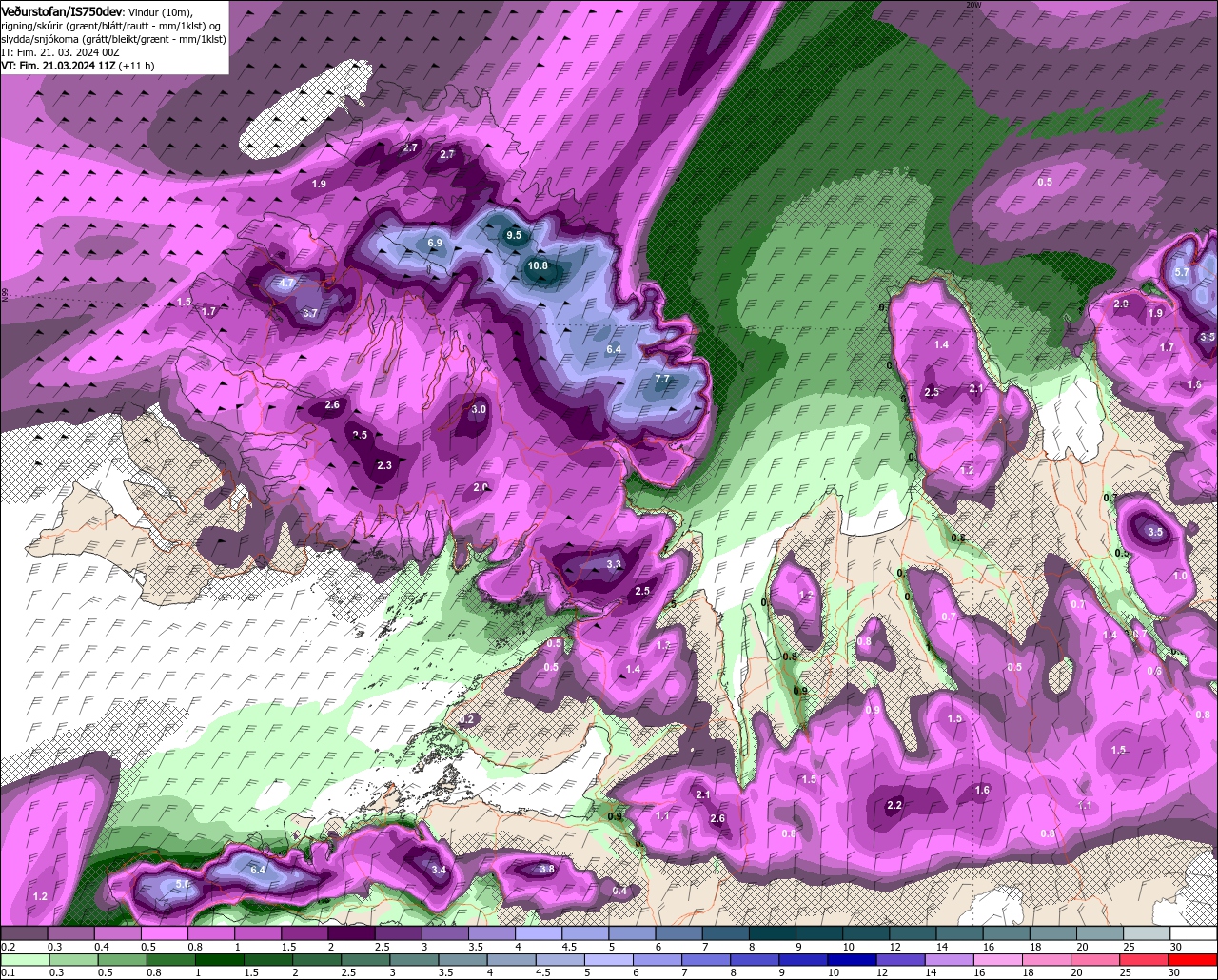Select the lower legend swatch labeled 14

tap(950, 960)
